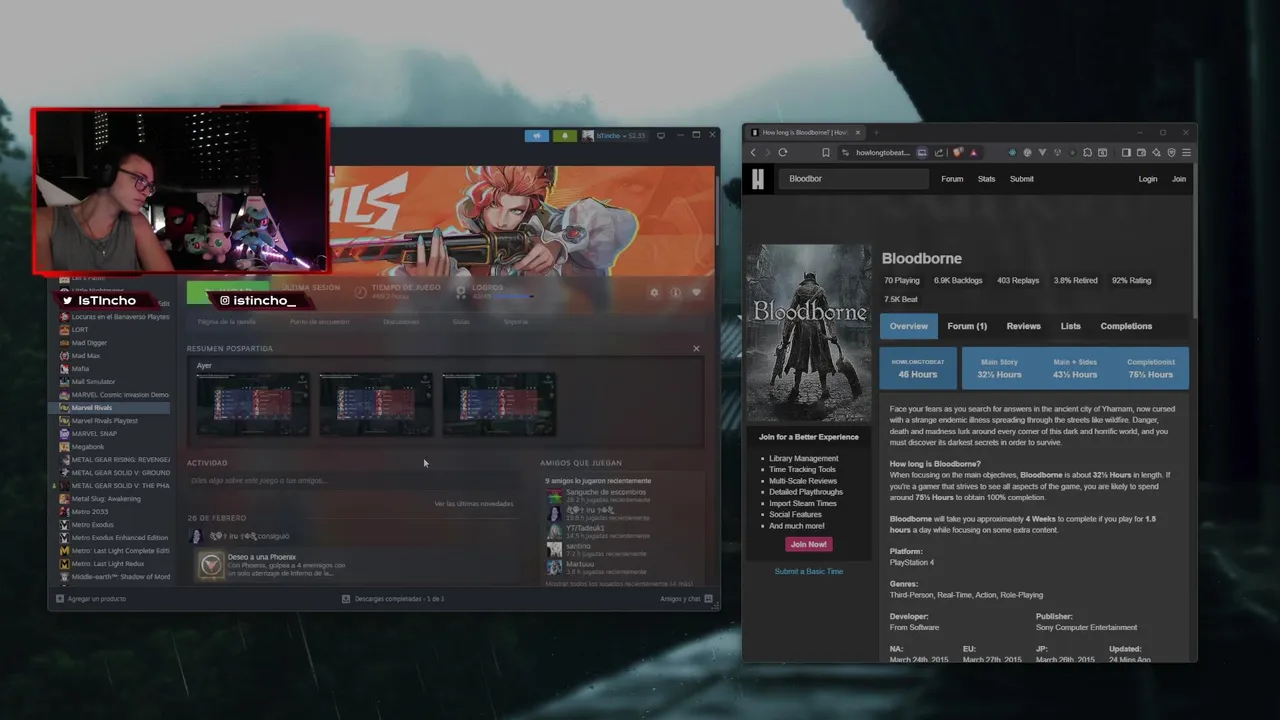1280x720 pixels.
Task: Click the bookmark icon in browser toolbar
Action: [x=826, y=152]
